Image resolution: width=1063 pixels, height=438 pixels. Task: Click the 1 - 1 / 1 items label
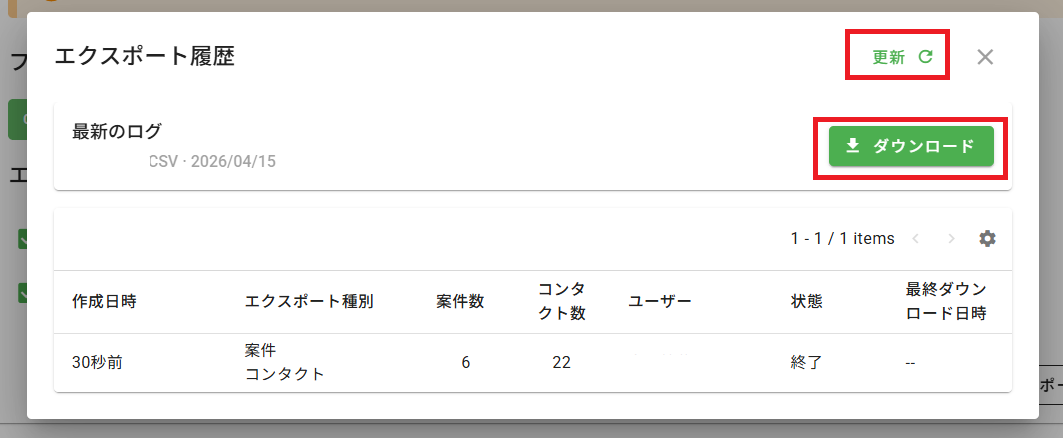point(842,239)
